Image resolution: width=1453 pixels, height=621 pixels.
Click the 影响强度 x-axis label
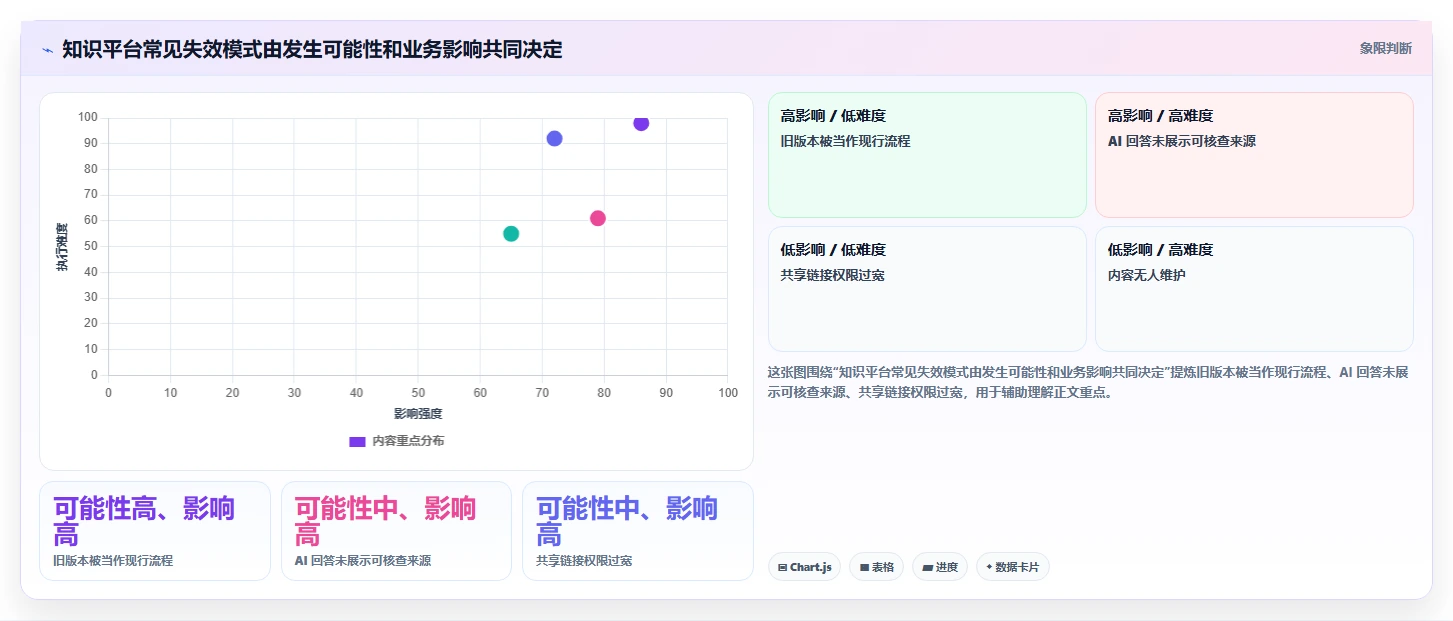418,413
